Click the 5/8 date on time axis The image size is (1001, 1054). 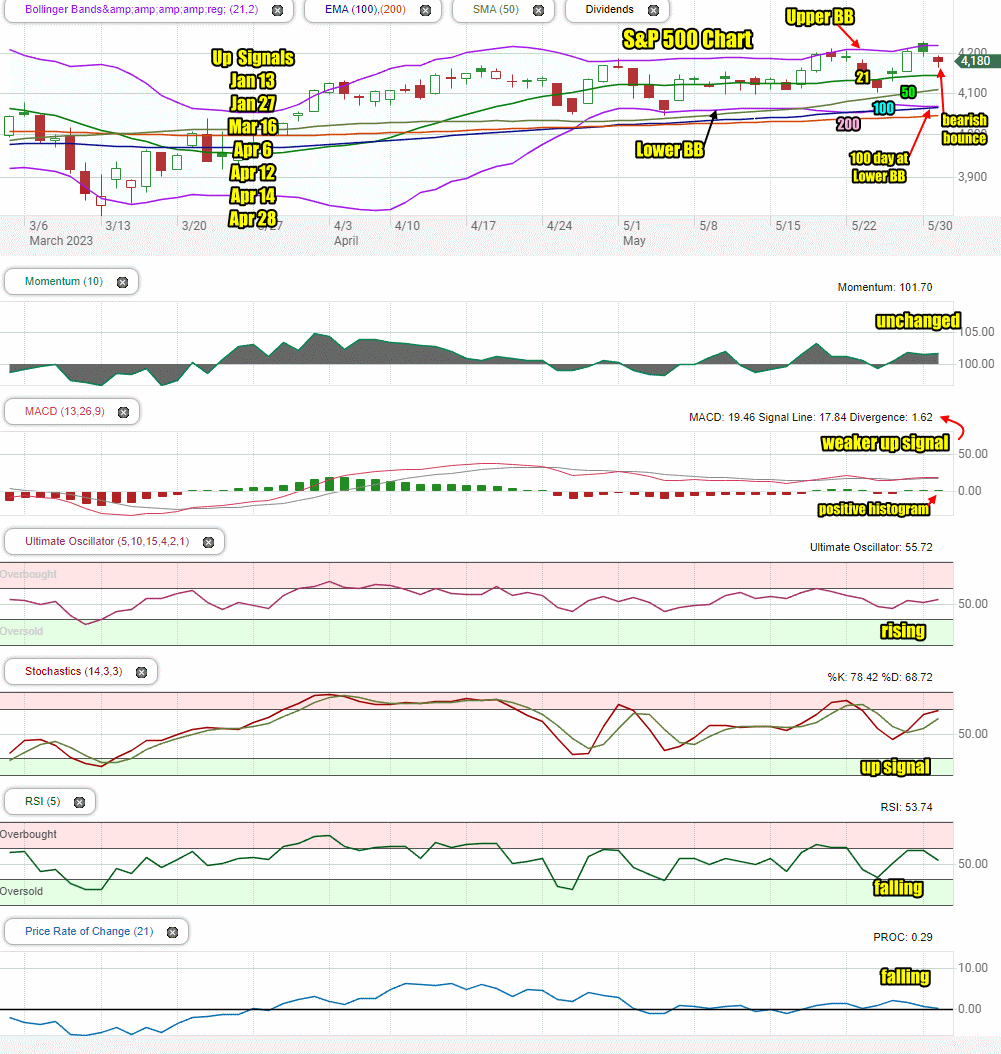pyautogui.click(x=709, y=226)
